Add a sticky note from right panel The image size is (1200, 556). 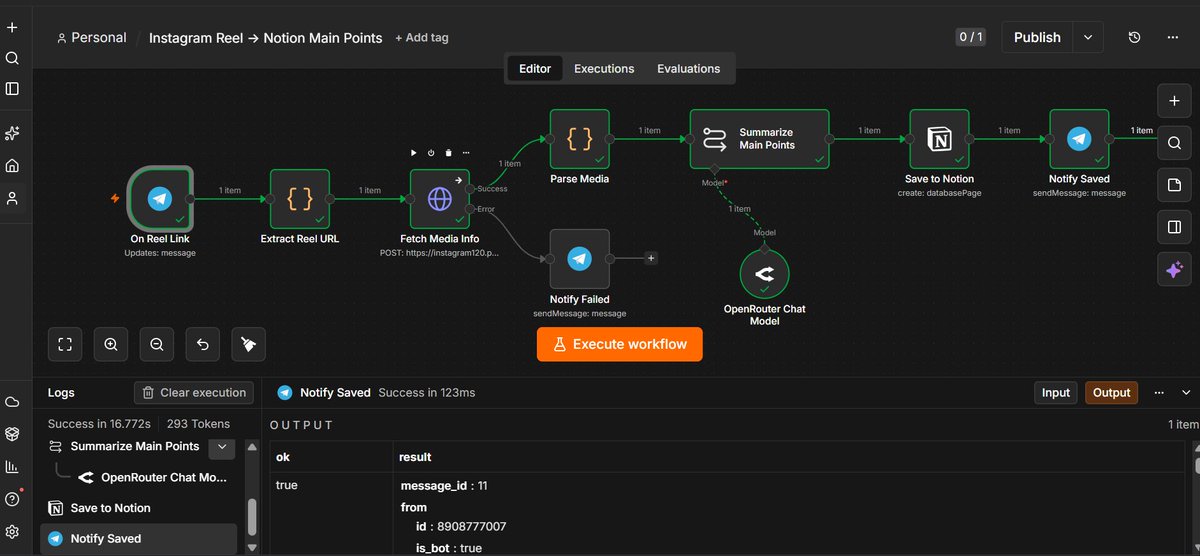(x=1174, y=185)
